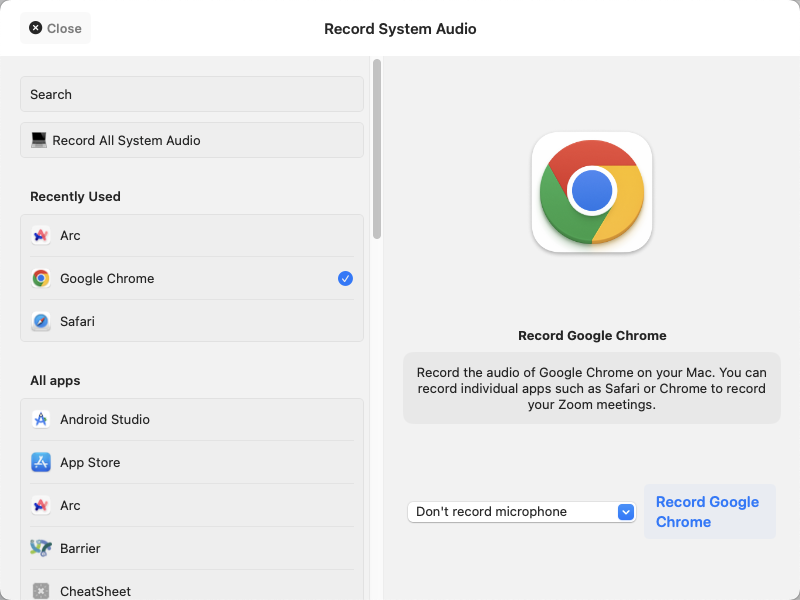800x600 pixels.
Task: Toggle the blue checkmark next to Google Chrome
Action: pos(345,279)
